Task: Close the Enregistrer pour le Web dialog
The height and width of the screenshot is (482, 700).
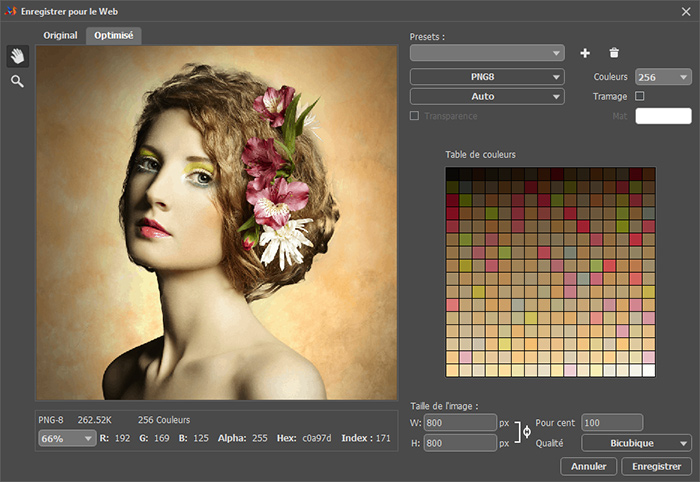Action: (x=686, y=12)
